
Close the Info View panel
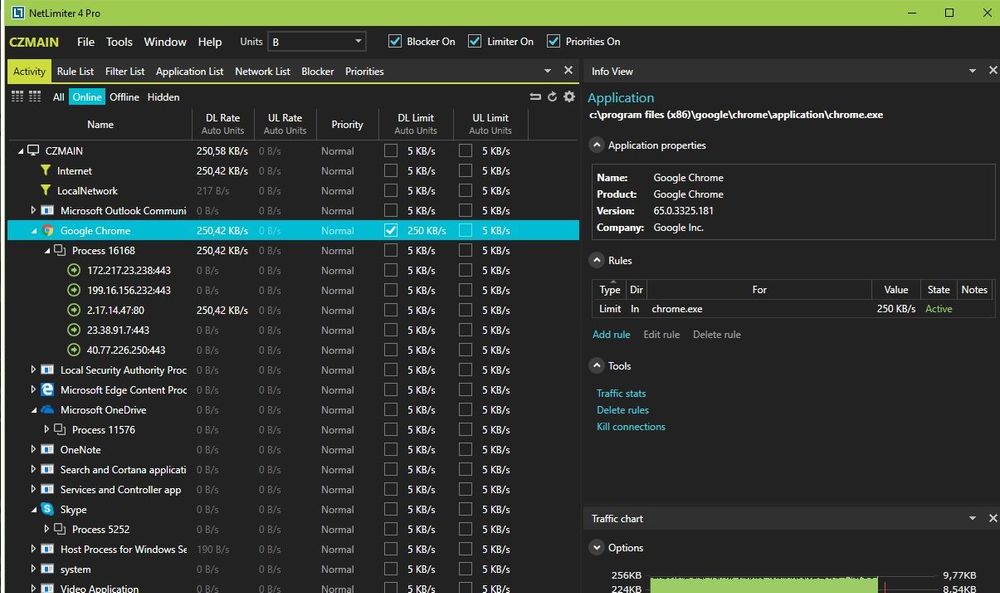(993, 70)
